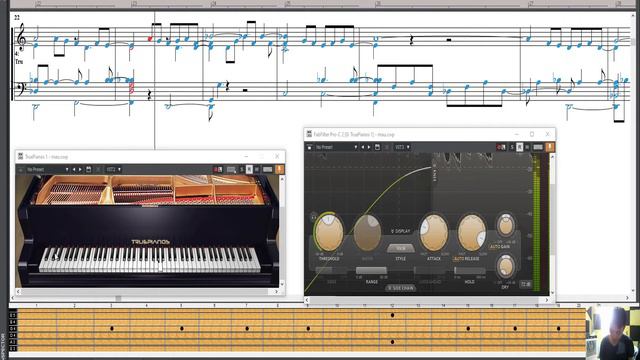This screenshot has width=640, height=360.
Task: Open the FabFilter preset dropdown
Action: point(336,147)
